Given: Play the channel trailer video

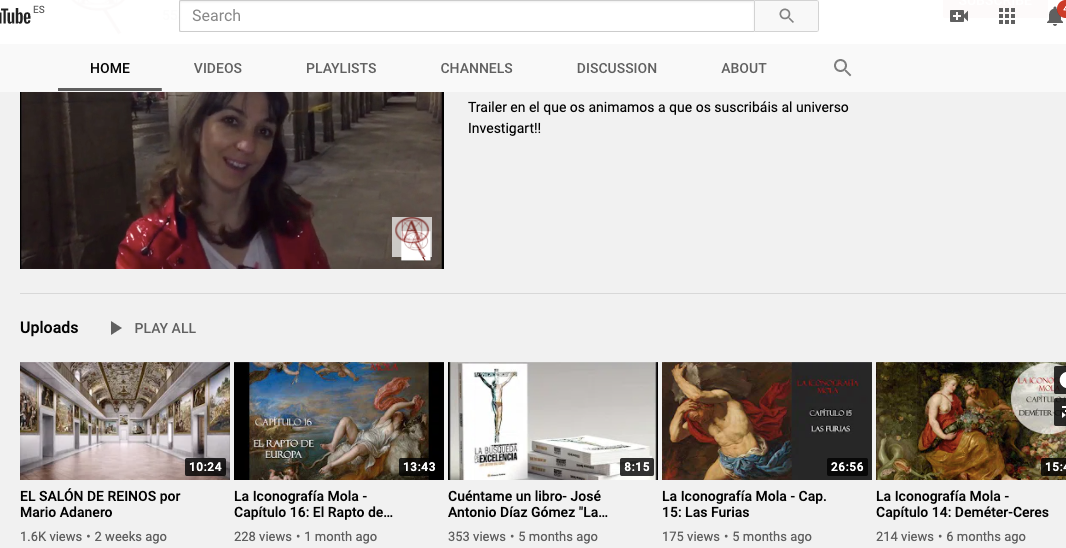Looking at the screenshot, I should (x=231, y=180).
